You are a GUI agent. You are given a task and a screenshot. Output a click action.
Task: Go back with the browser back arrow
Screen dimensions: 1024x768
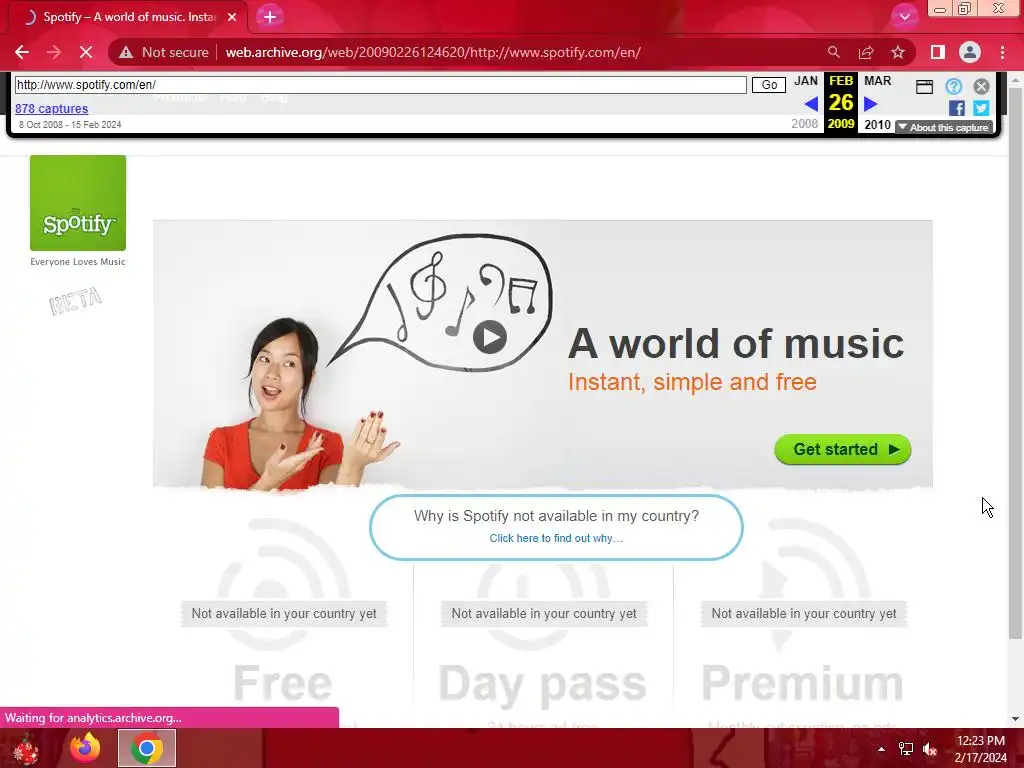click(22, 52)
